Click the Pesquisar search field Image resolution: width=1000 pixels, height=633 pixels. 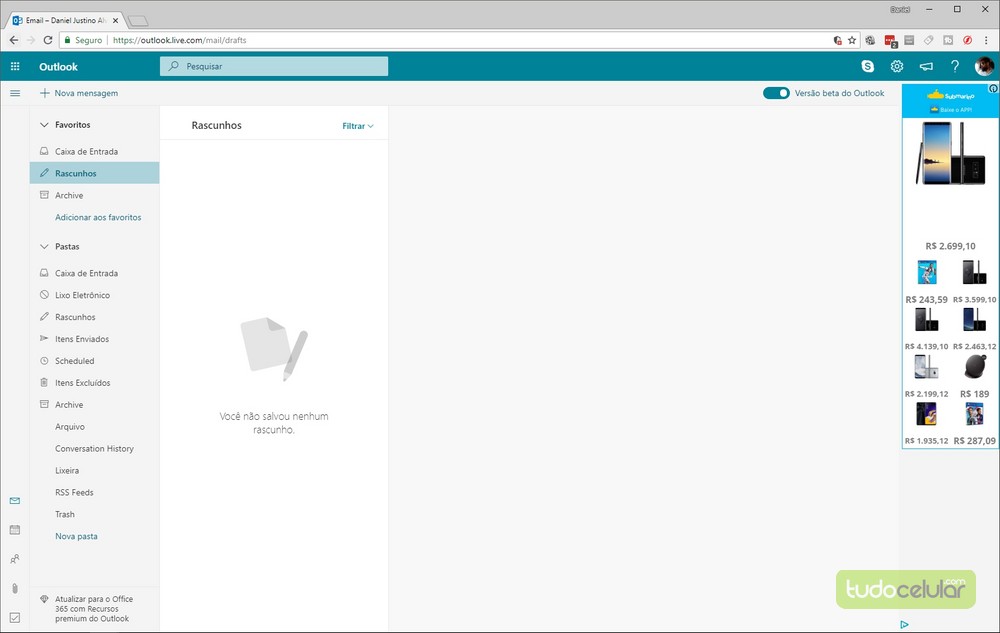(x=274, y=67)
